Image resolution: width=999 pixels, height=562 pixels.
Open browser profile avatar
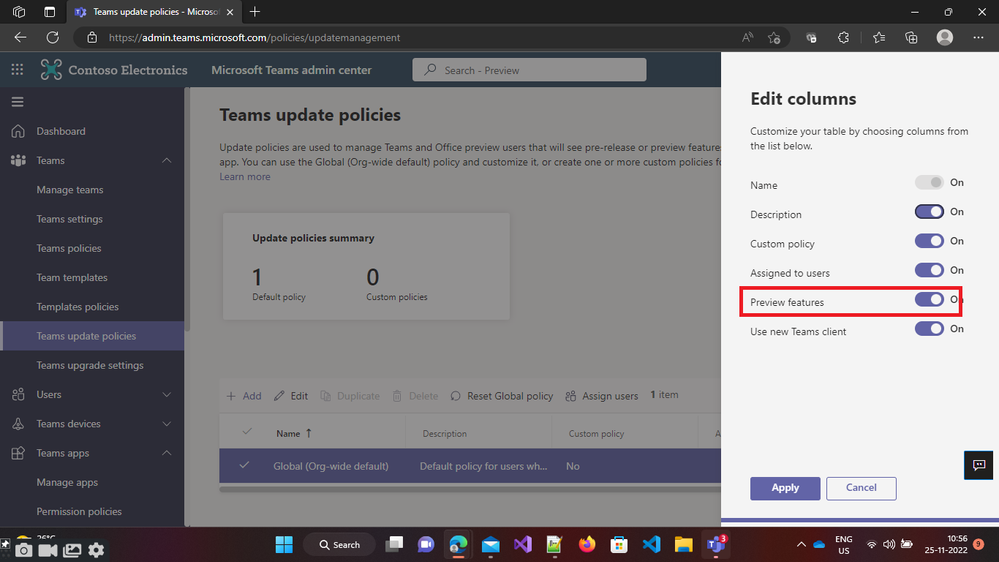(x=945, y=38)
